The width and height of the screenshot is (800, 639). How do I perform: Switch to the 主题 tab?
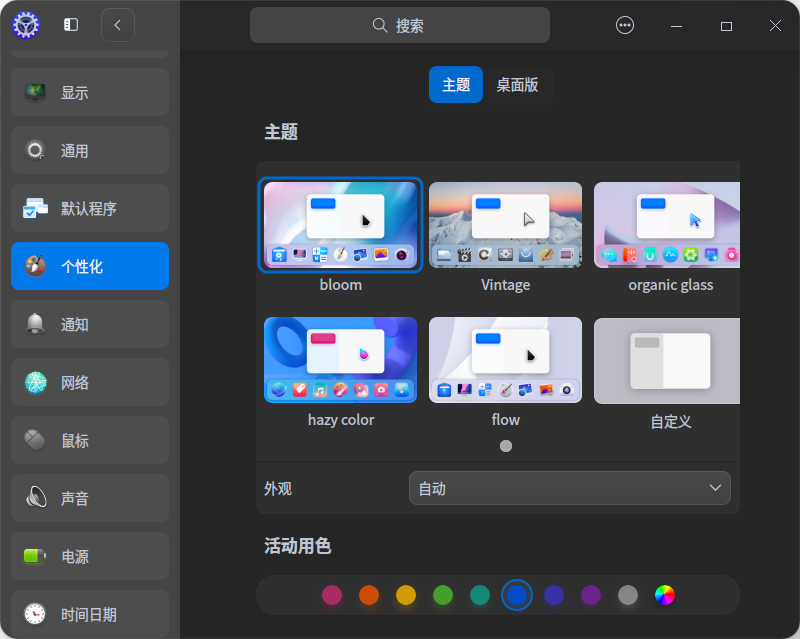tap(456, 85)
